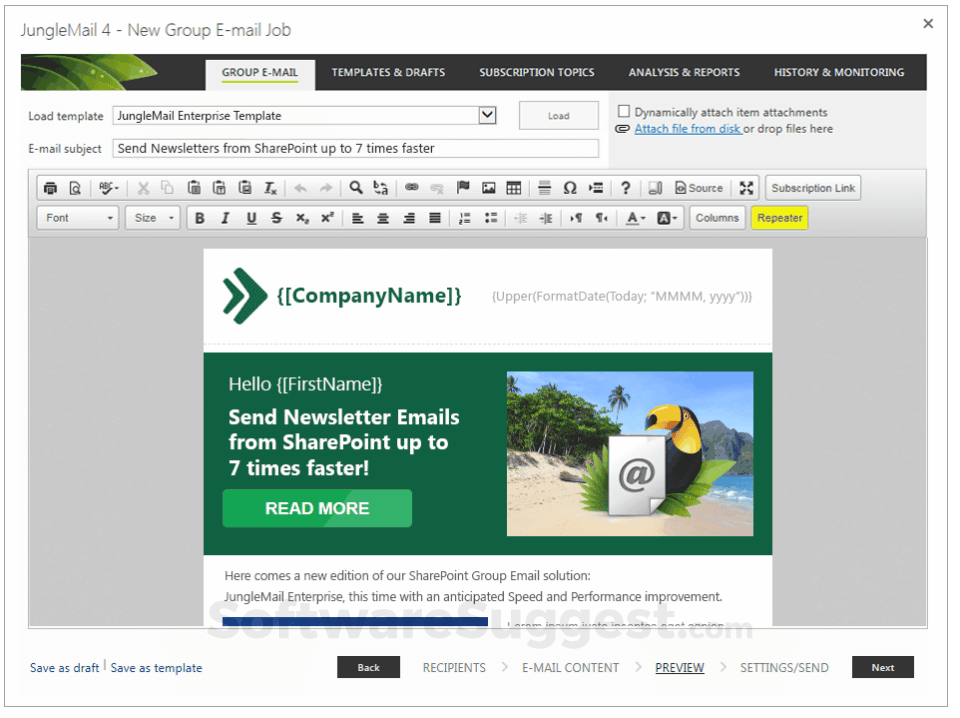Maximize the editor view
Image resolution: width=960 pixels, height=718 pixels.
(745, 187)
